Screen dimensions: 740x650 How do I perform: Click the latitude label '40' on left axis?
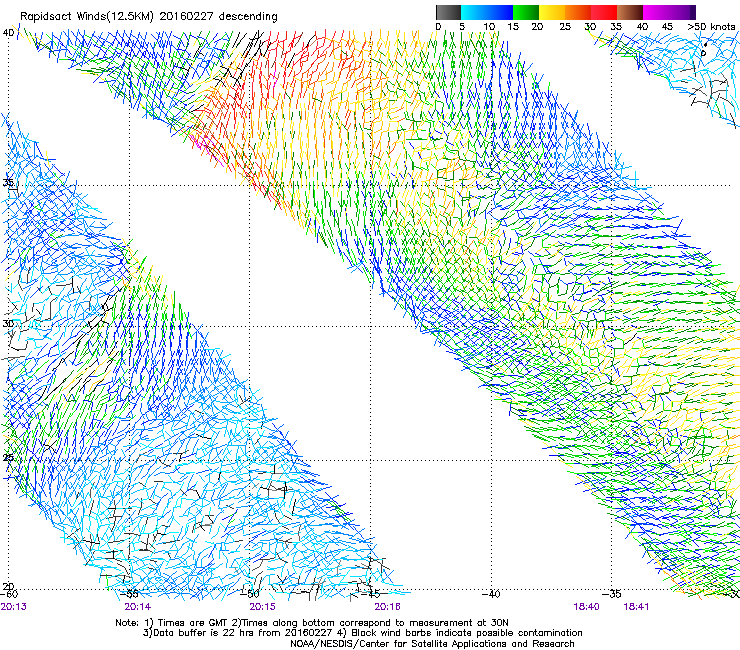click(8, 33)
